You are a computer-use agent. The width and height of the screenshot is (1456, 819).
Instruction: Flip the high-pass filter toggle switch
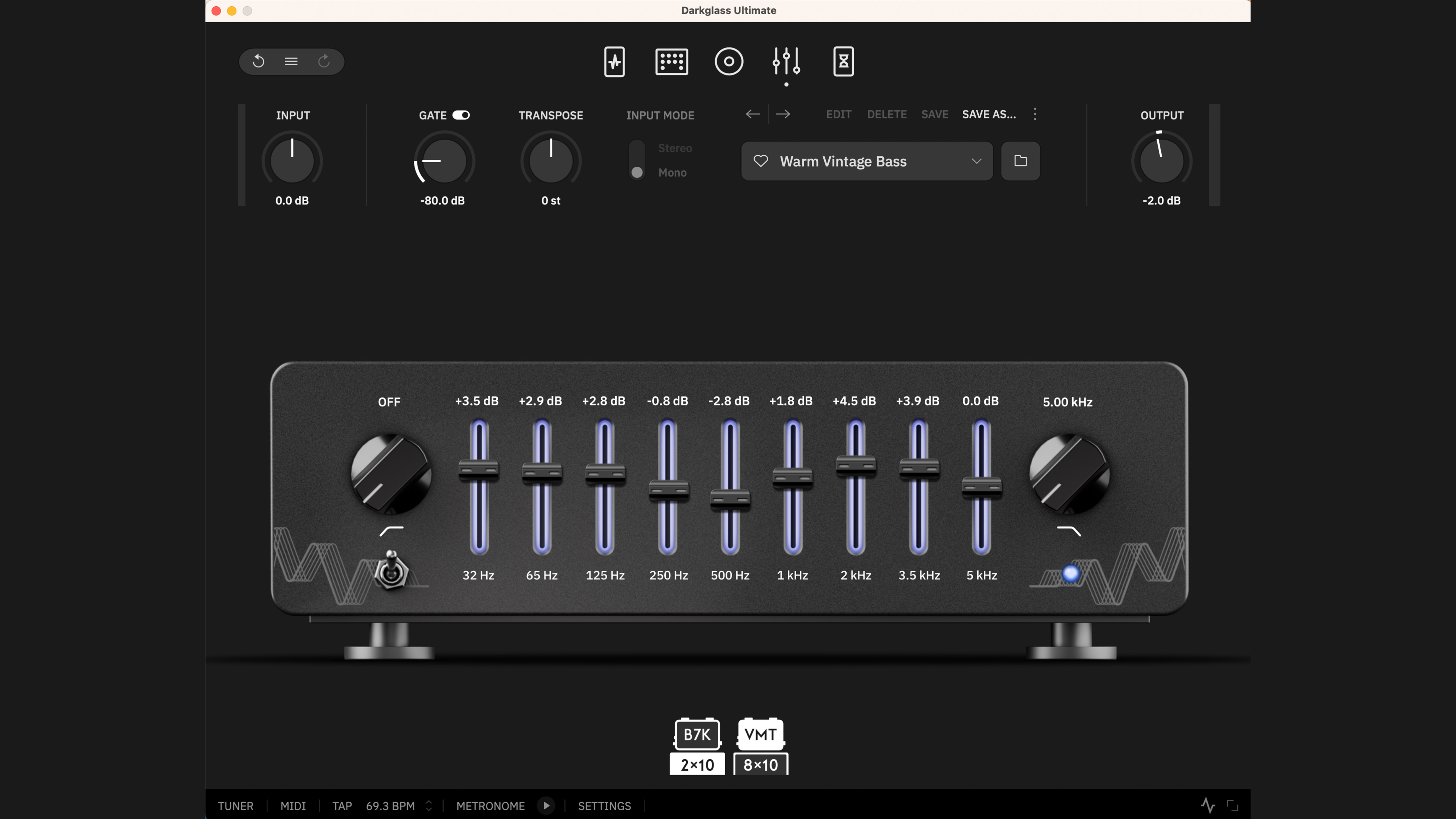tap(390, 571)
